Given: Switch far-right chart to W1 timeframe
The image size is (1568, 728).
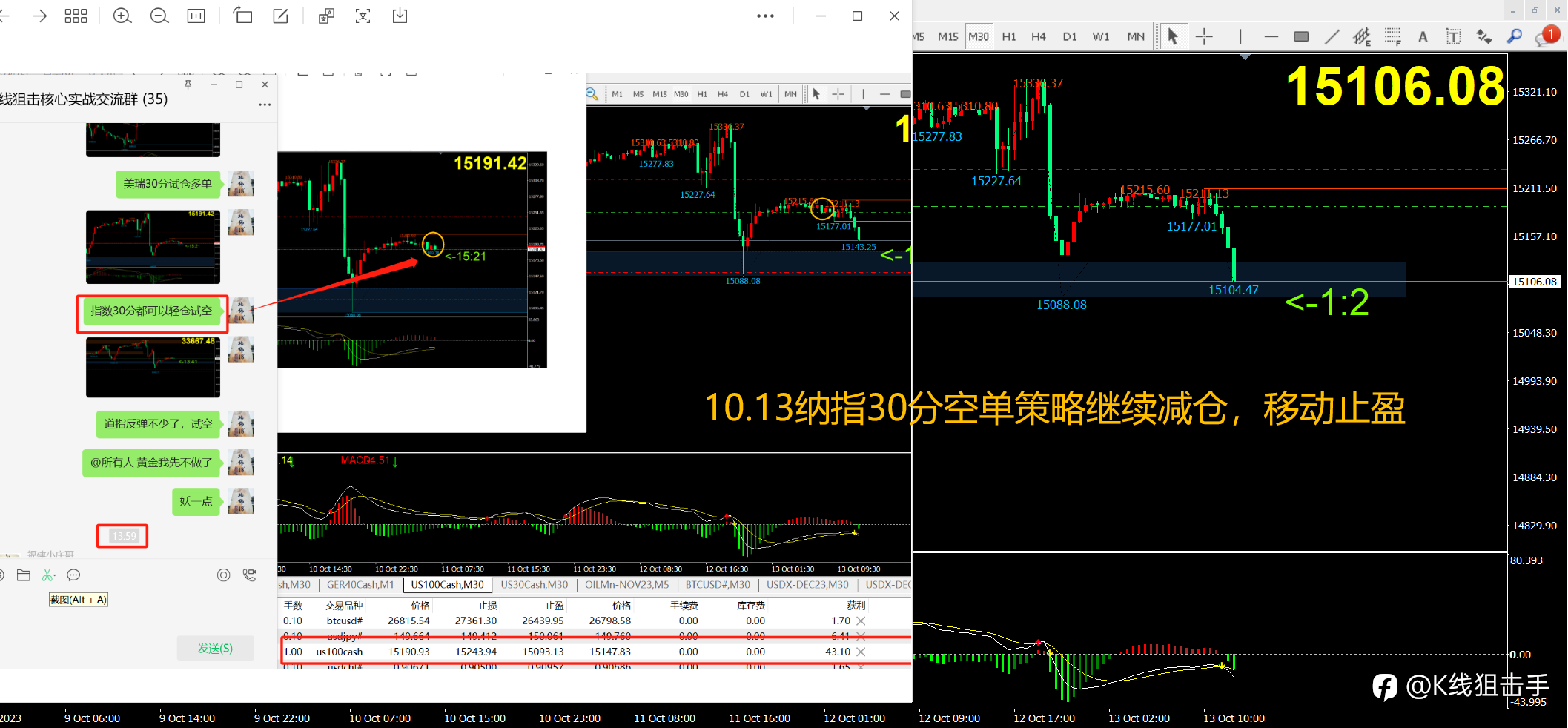Looking at the screenshot, I should point(1101,36).
